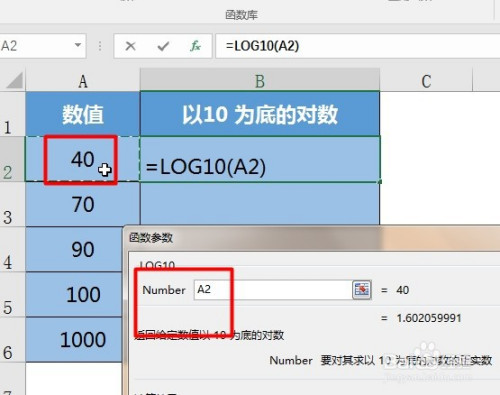
Task: Select empty cell B3 beside 70
Action: (x=260, y=204)
